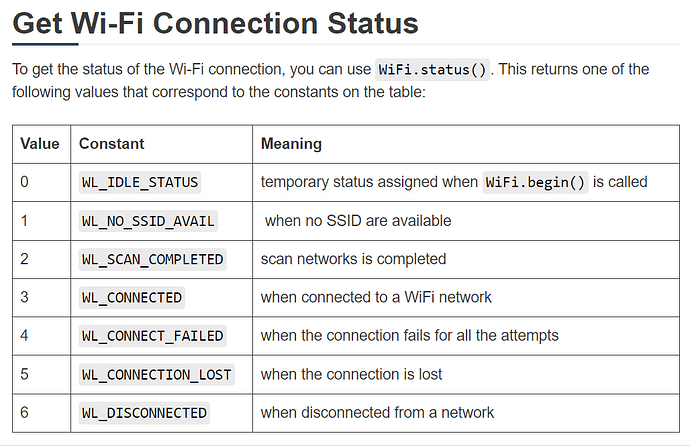Click the WL_NO_SSID_AVAIL constant

coord(148,221)
